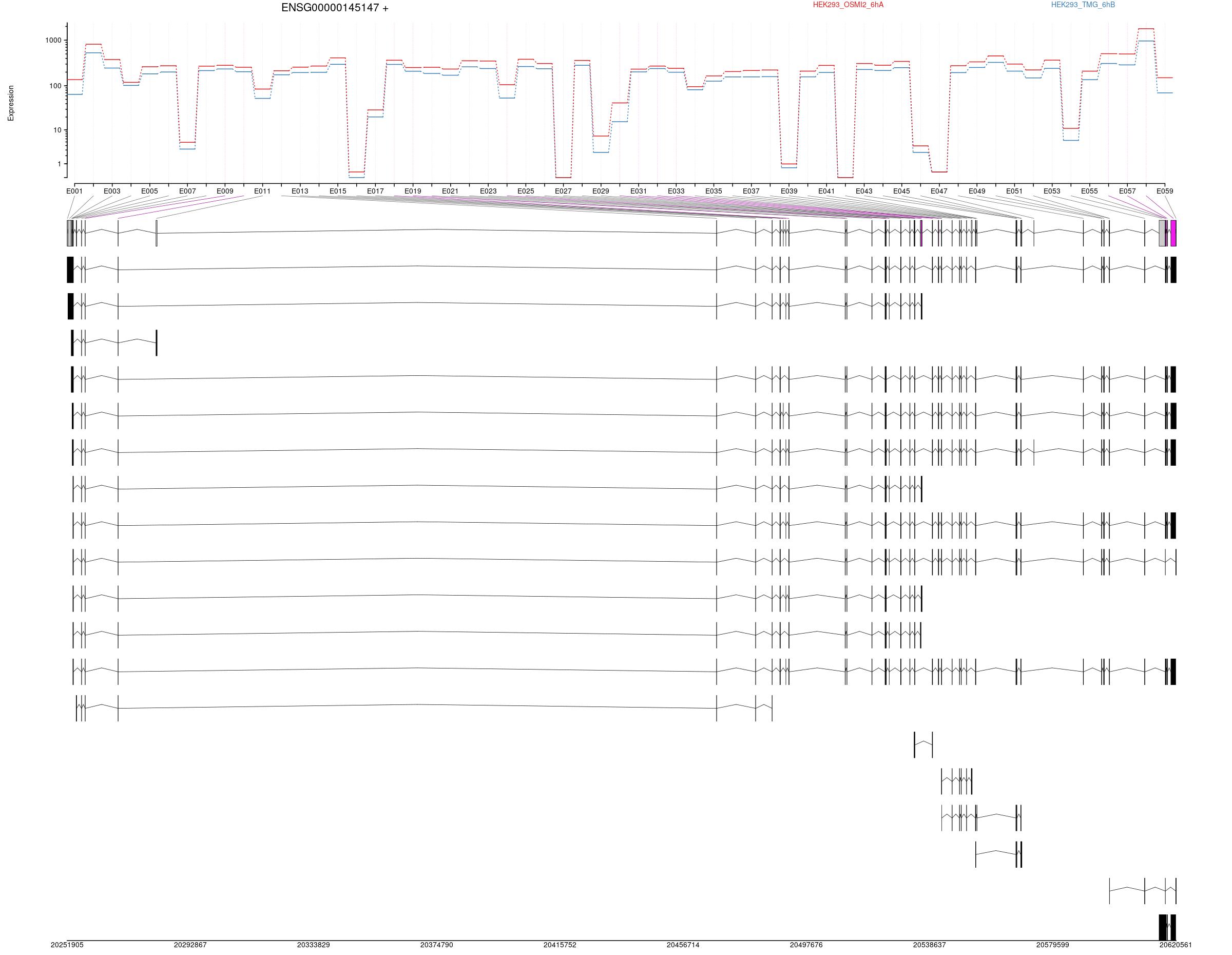Select exon label E047
Image resolution: width=1232 pixels, height=955 pixels.
coord(939,191)
